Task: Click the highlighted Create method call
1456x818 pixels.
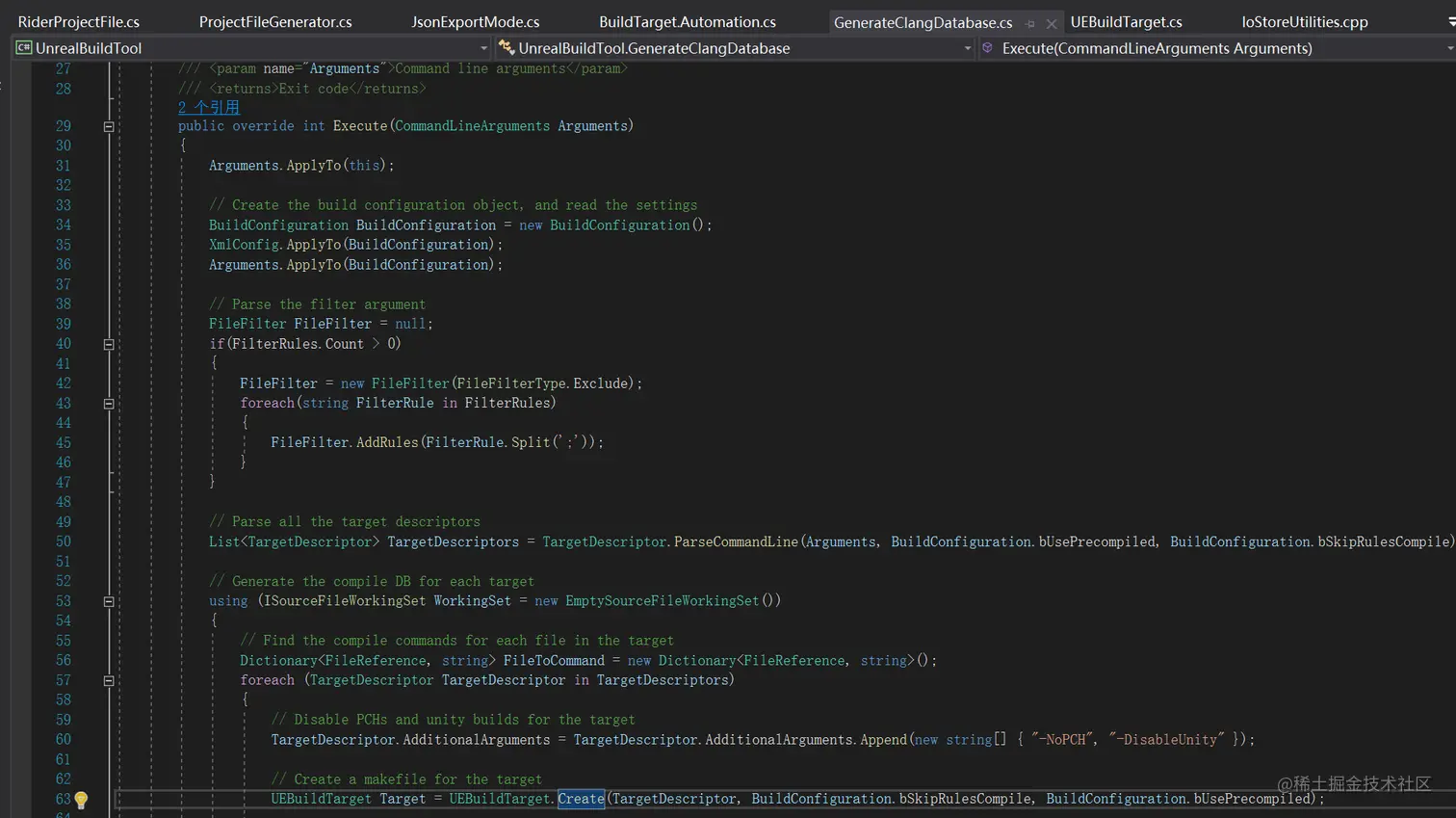Action: 581,799
